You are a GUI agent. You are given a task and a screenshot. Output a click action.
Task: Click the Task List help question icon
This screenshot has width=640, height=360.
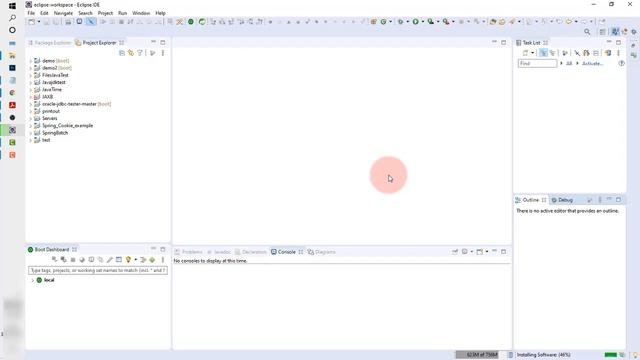click(621, 64)
